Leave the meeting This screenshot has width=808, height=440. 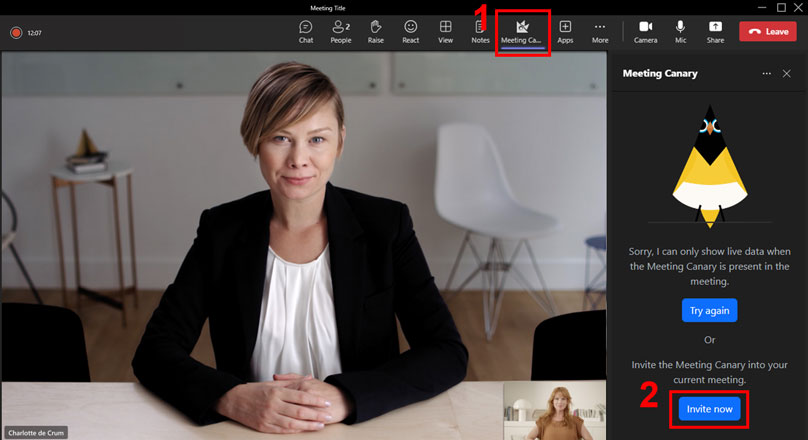[767, 32]
